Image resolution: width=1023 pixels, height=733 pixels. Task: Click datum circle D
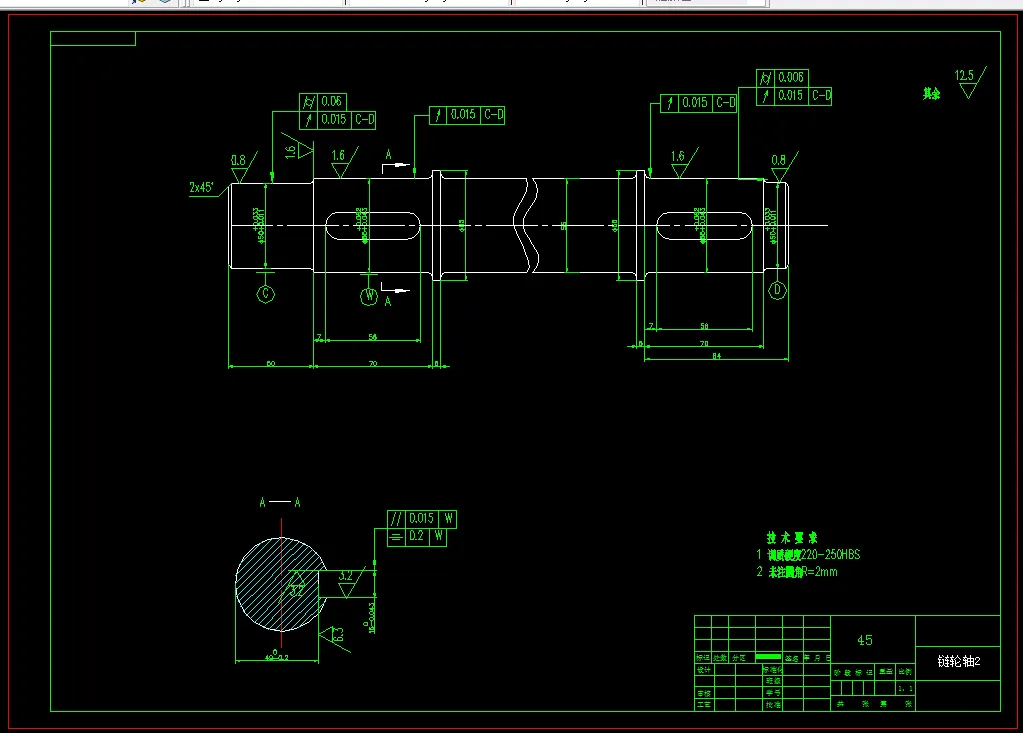(777, 291)
